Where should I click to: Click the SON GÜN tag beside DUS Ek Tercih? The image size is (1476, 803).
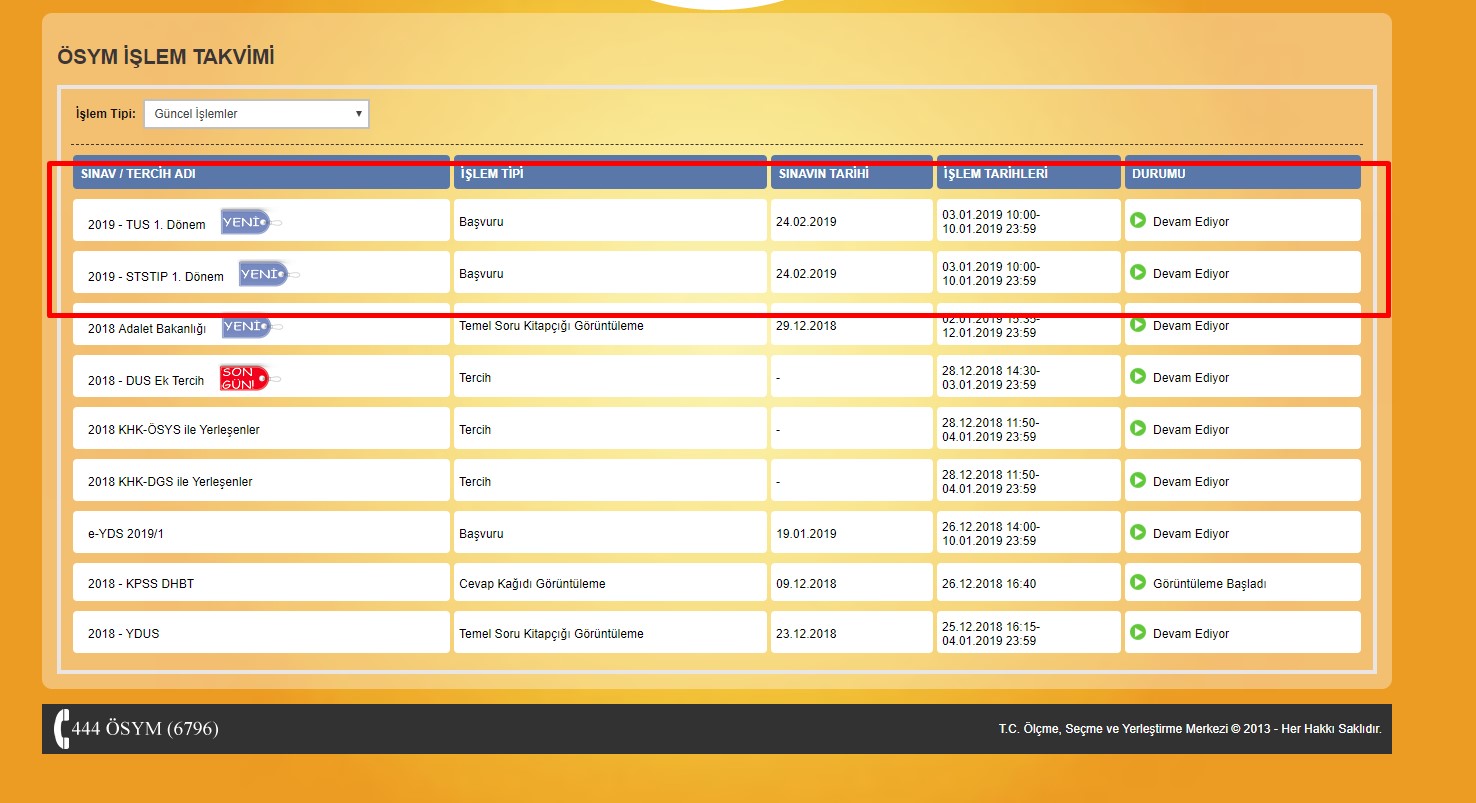(x=245, y=378)
